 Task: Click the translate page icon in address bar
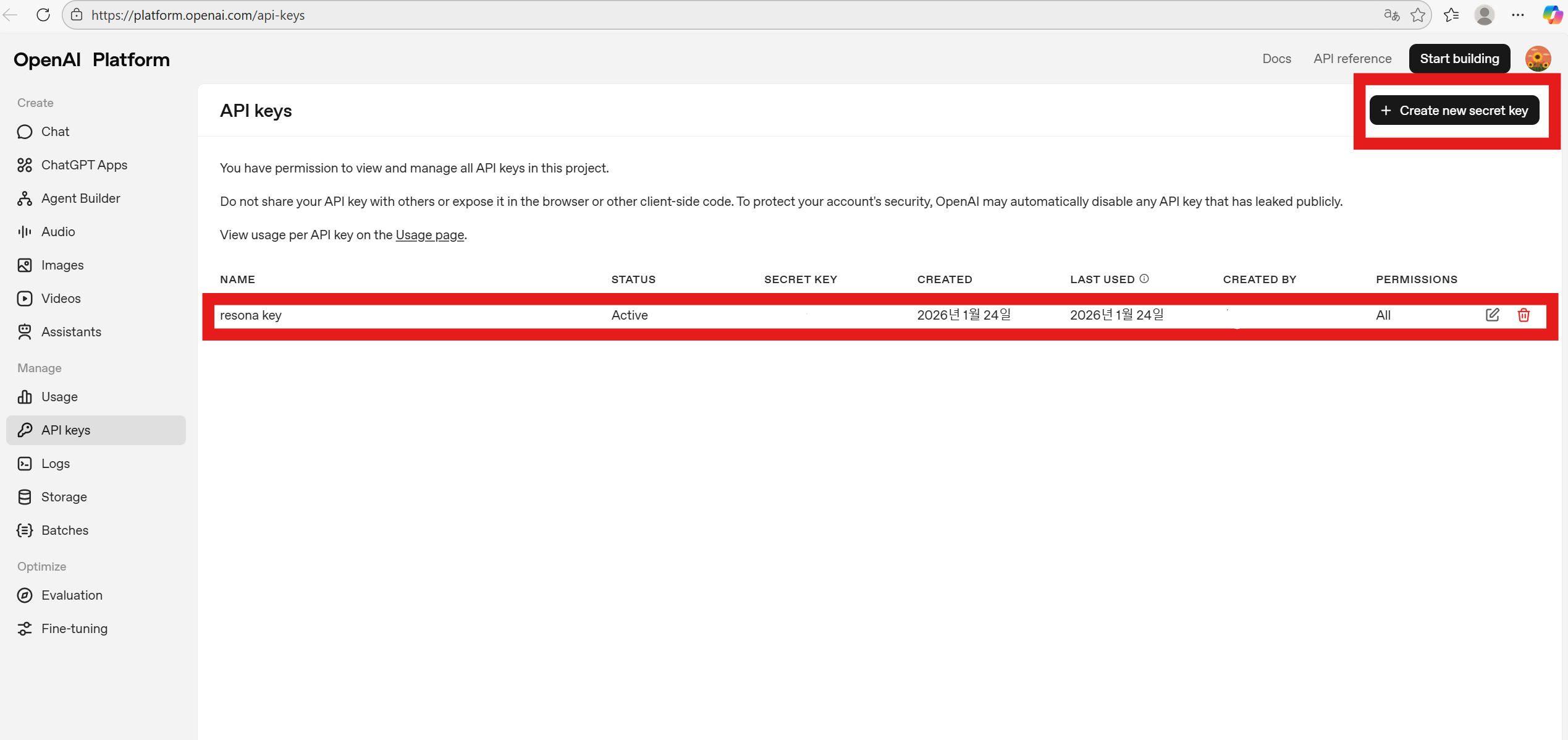1391,15
